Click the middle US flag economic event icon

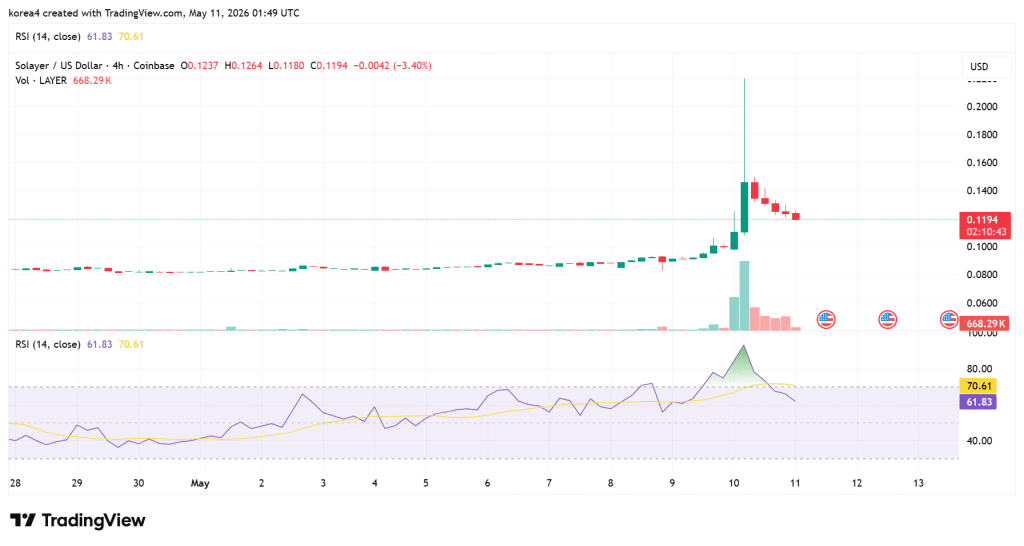coord(887,319)
